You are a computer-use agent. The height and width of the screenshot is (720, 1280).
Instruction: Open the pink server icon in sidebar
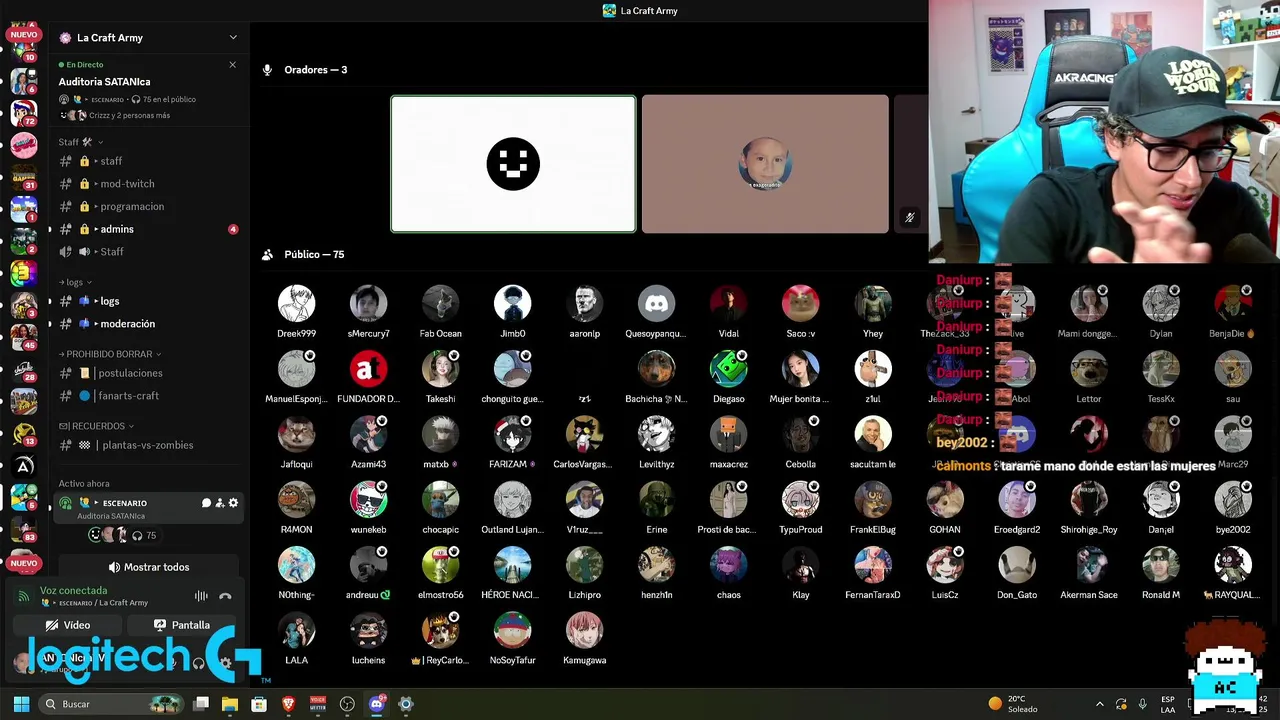pos(24,146)
